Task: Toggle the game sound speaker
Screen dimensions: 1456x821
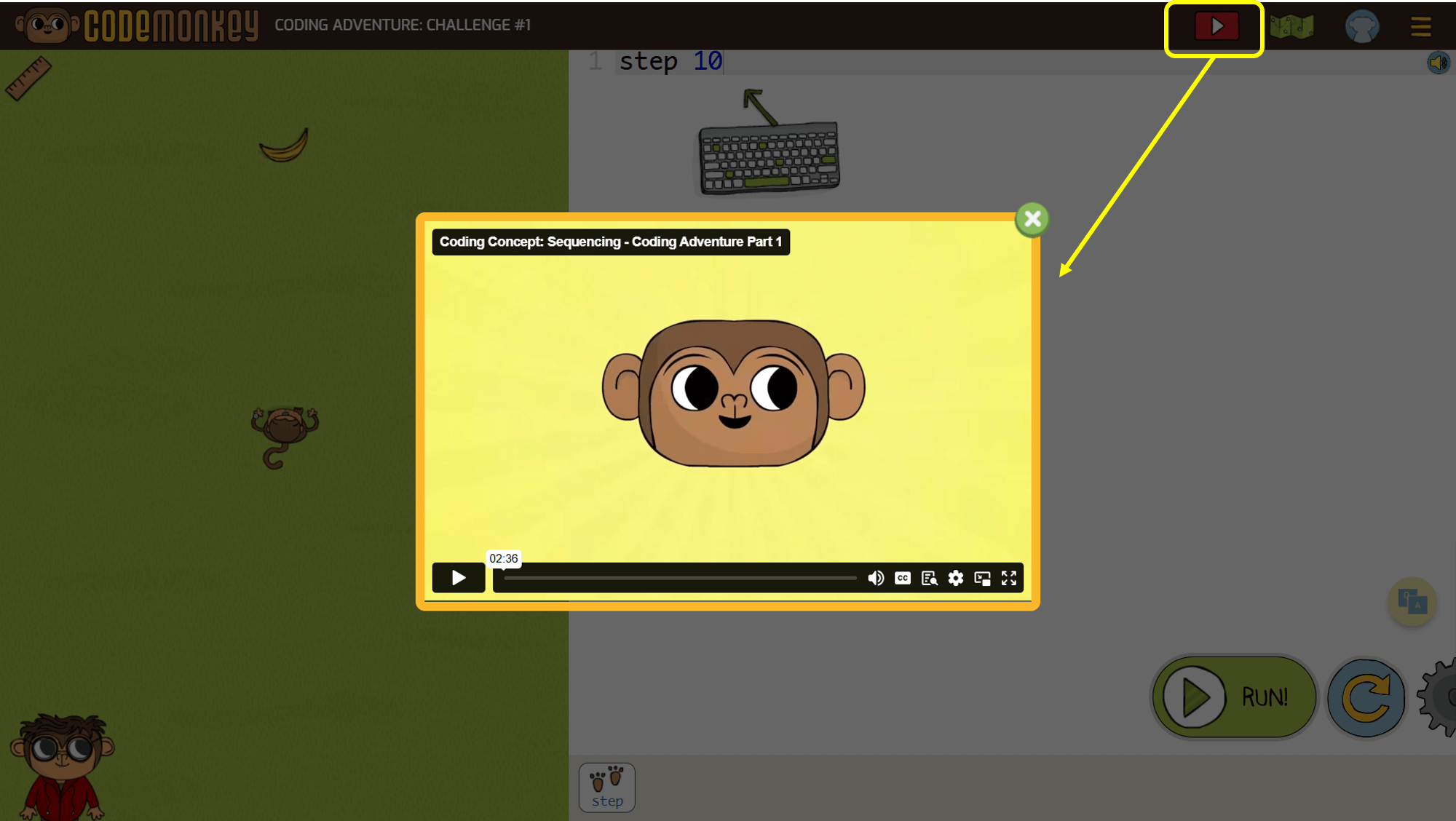Action: coord(1438,63)
